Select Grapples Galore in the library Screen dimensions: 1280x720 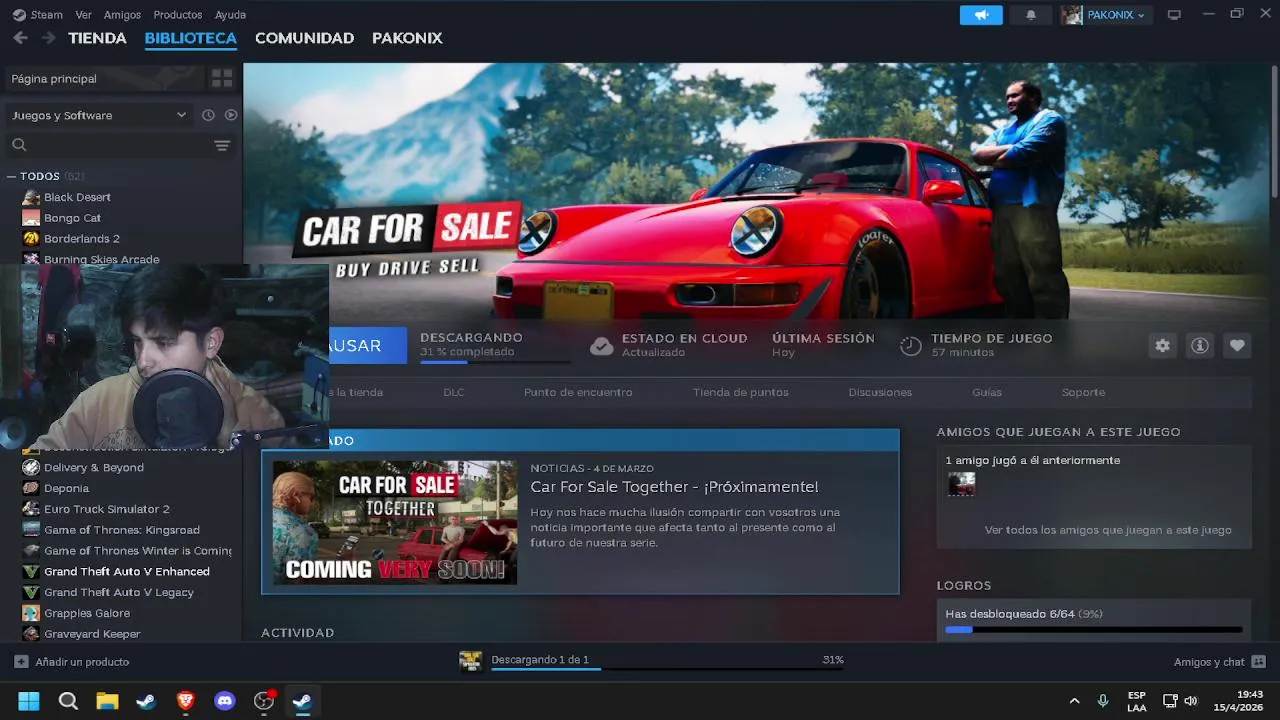pyautogui.click(x=86, y=613)
